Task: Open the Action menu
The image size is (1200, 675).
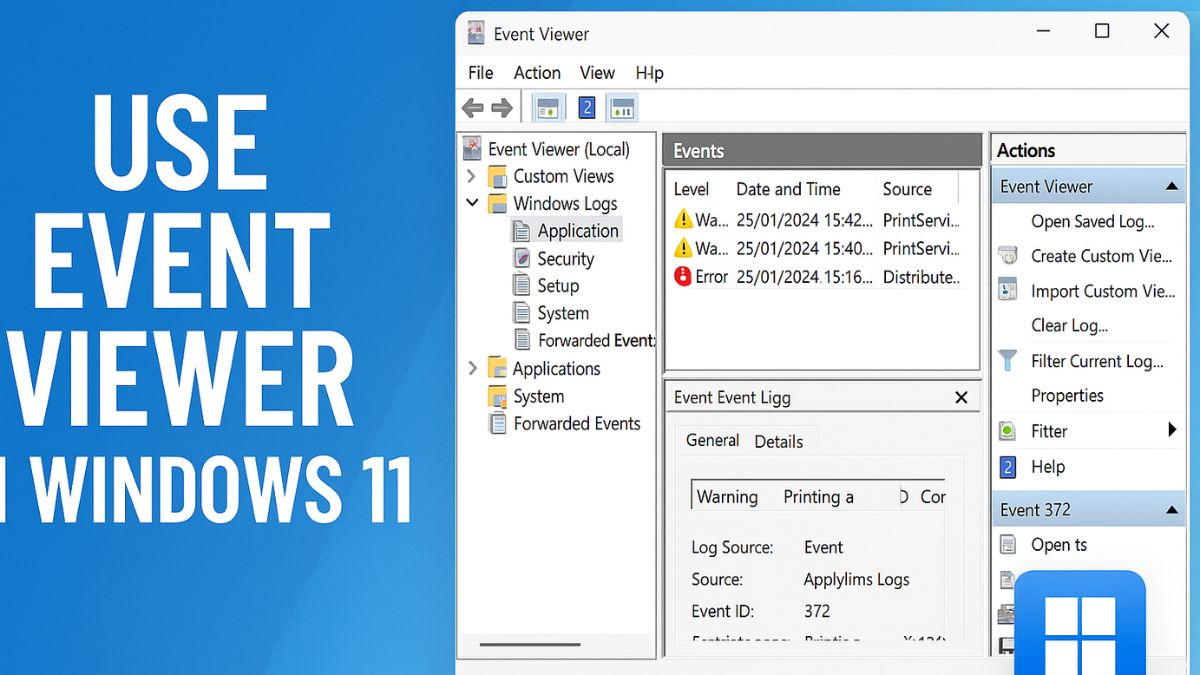Action: [x=537, y=72]
